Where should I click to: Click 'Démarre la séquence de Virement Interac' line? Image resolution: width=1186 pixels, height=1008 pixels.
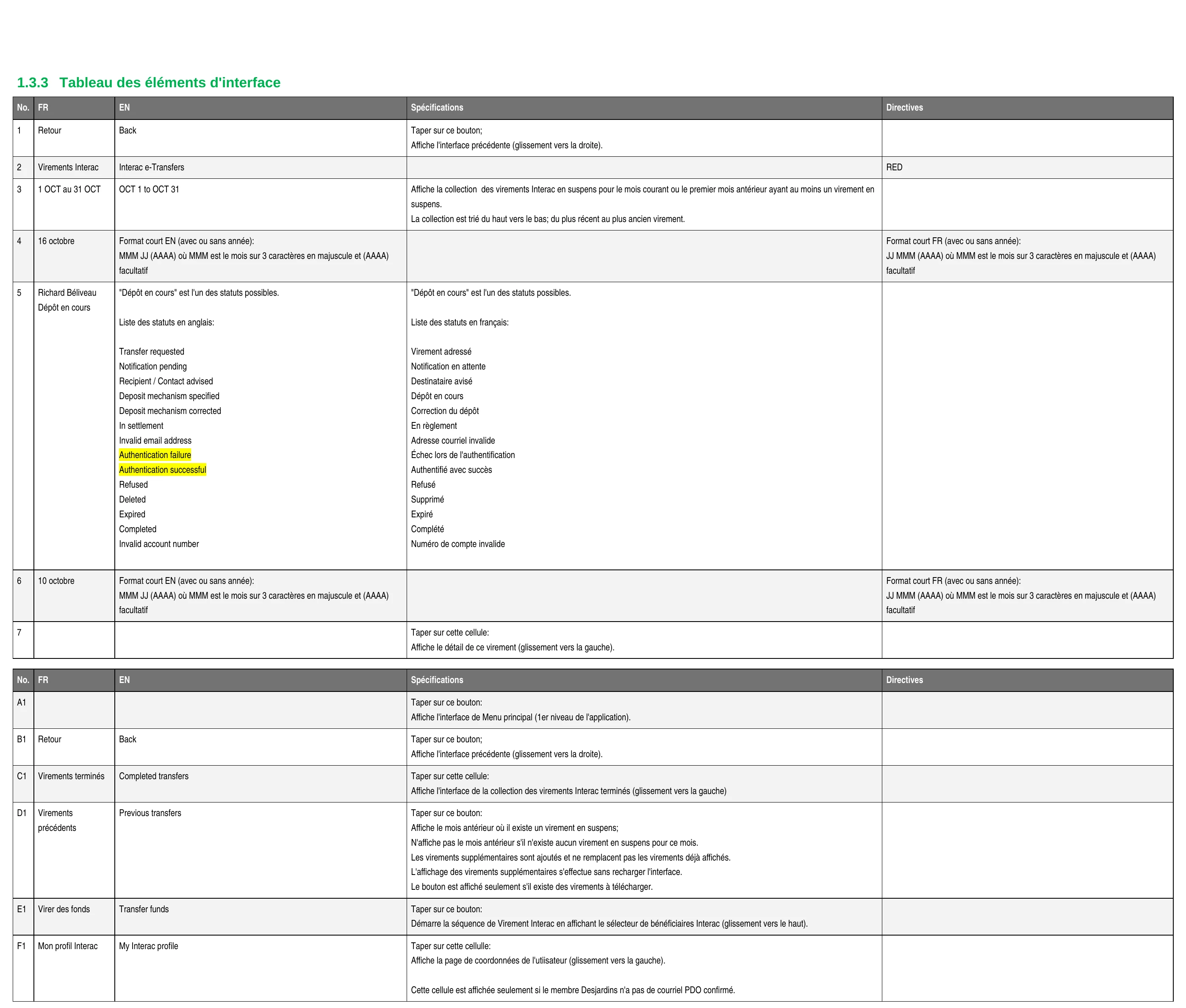pos(609,923)
